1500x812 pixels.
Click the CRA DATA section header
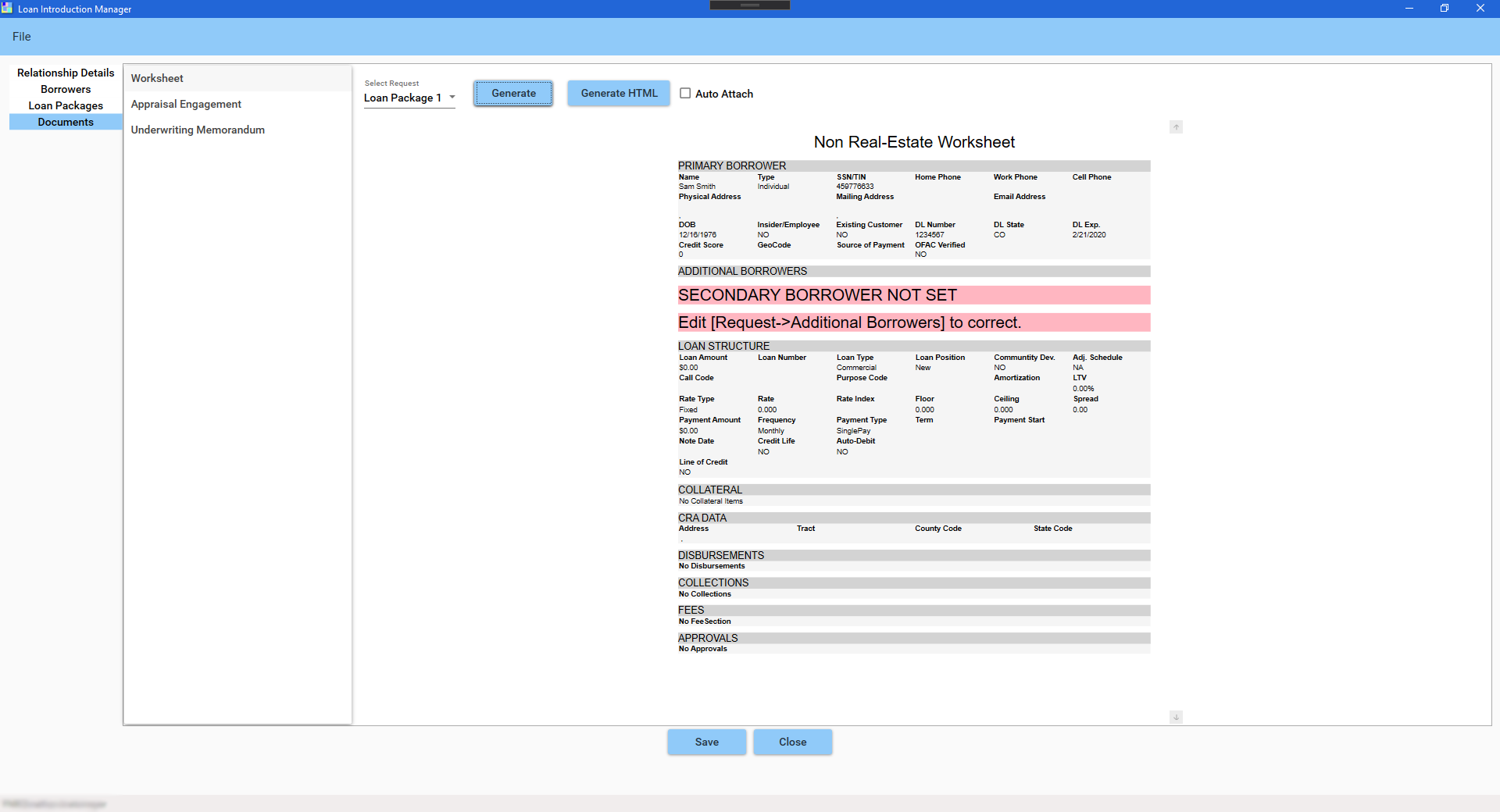914,518
